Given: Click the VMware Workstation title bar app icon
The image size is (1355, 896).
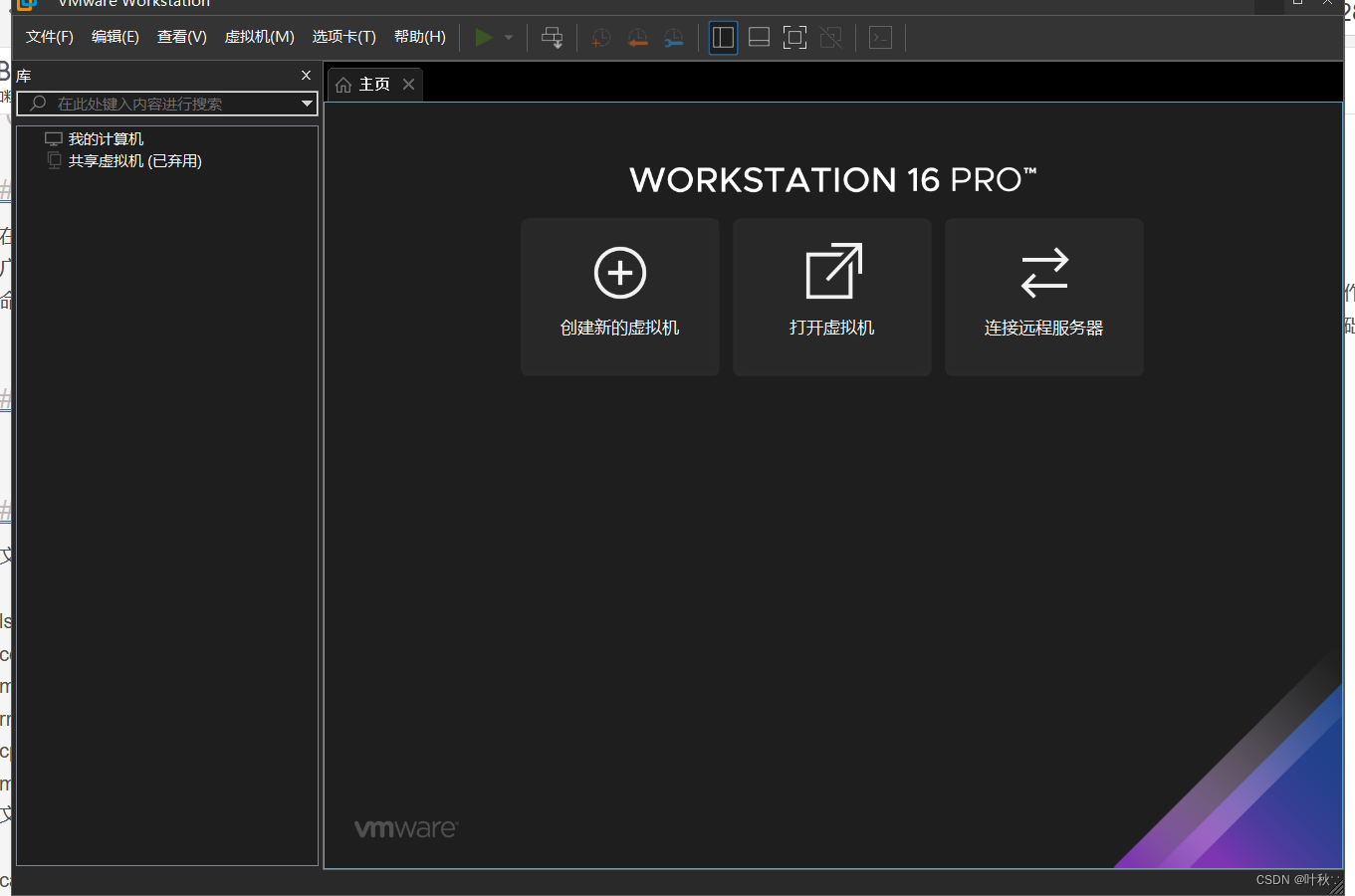Looking at the screenshot, I should [27, 4].
